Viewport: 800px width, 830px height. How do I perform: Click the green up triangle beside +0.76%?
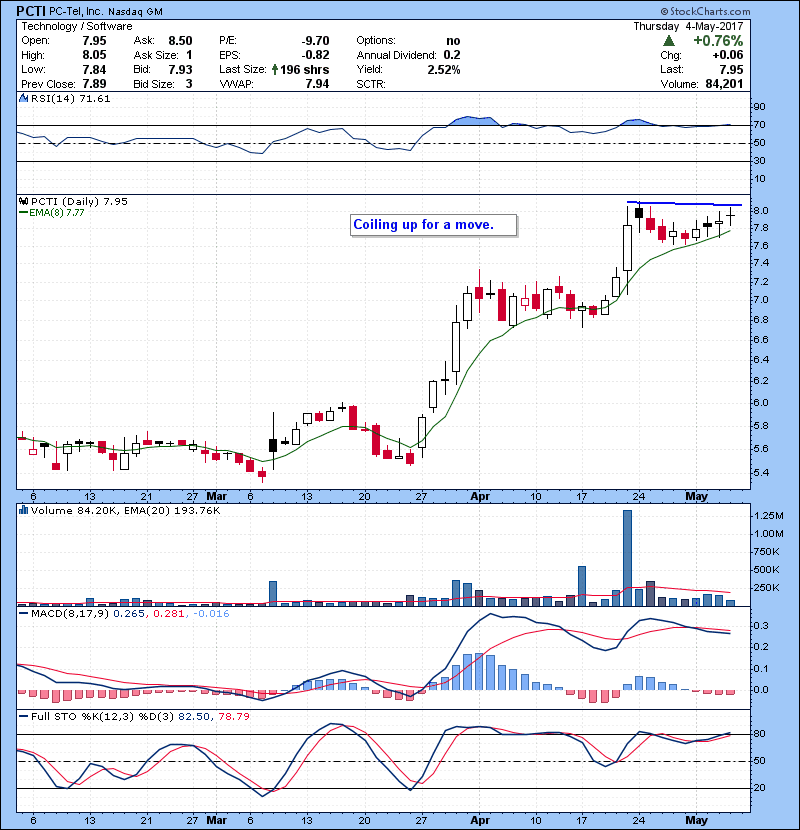[x=669, y=41]
